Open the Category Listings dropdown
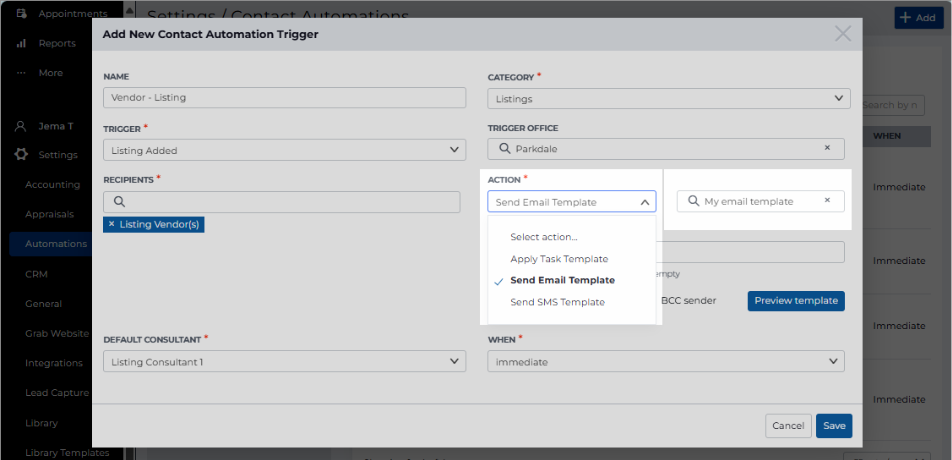This screenshot has width=952, height=460. [669, 98]
